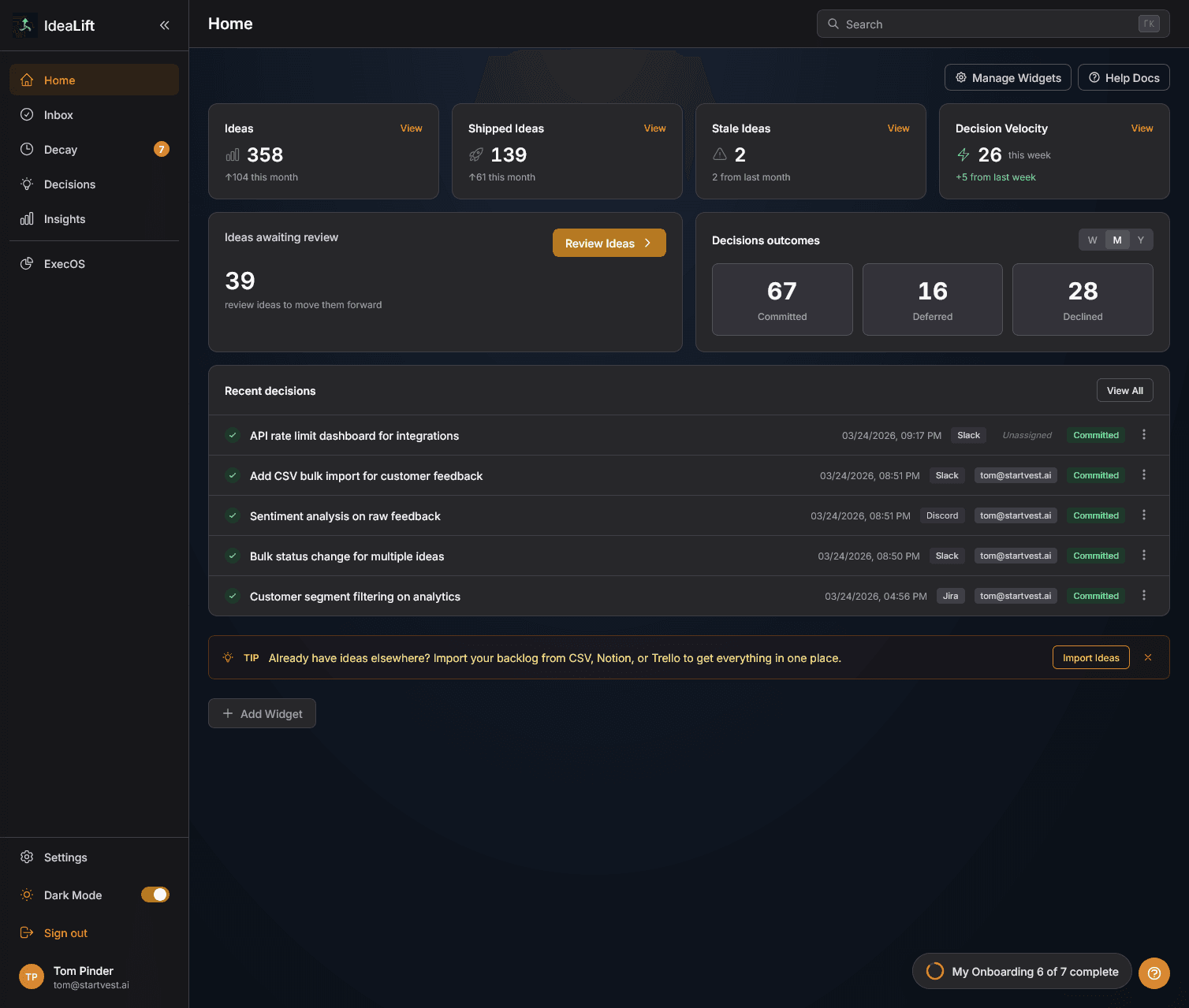Viewport: 1189px width, 1008px height.
Task: Click the ExecOS pie-chart icon
Action: tap(27, 263)
